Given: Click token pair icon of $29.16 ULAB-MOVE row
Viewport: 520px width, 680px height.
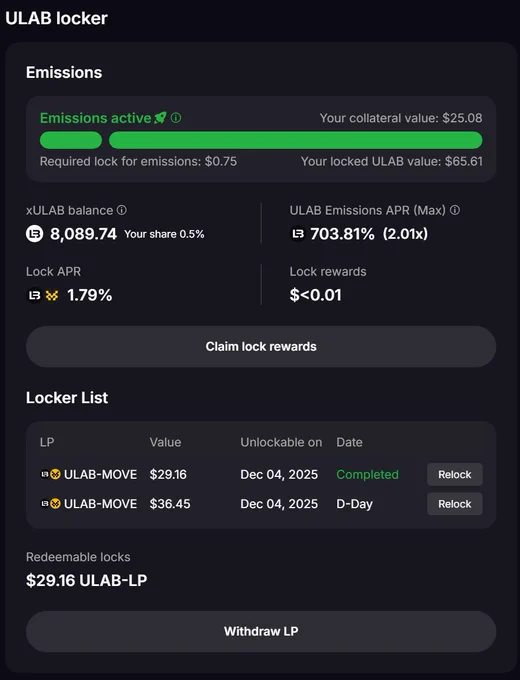Looking at the screenshot, I should click(x=51, y=474).
